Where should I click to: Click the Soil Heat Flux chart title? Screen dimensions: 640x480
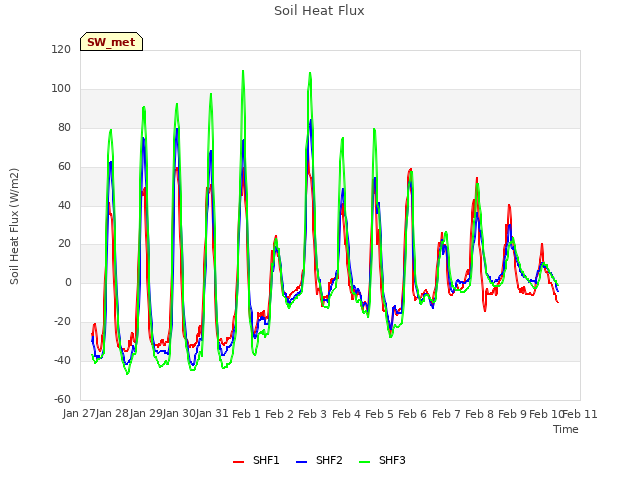click(319, 11)
